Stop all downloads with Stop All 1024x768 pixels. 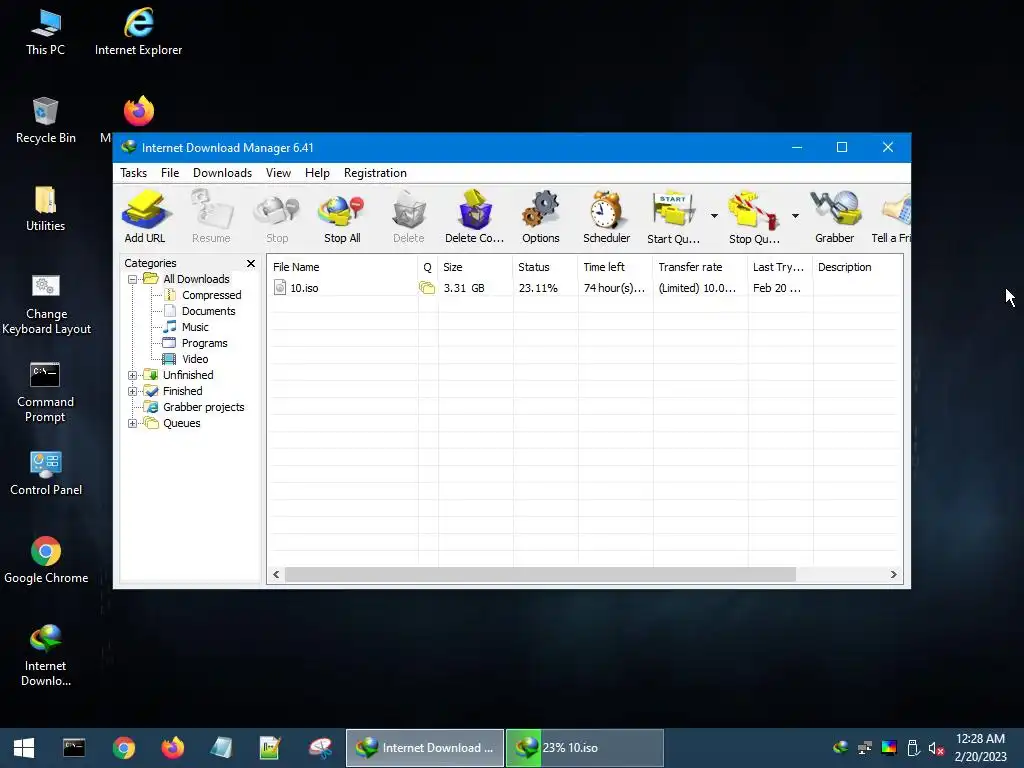point(342,217)
